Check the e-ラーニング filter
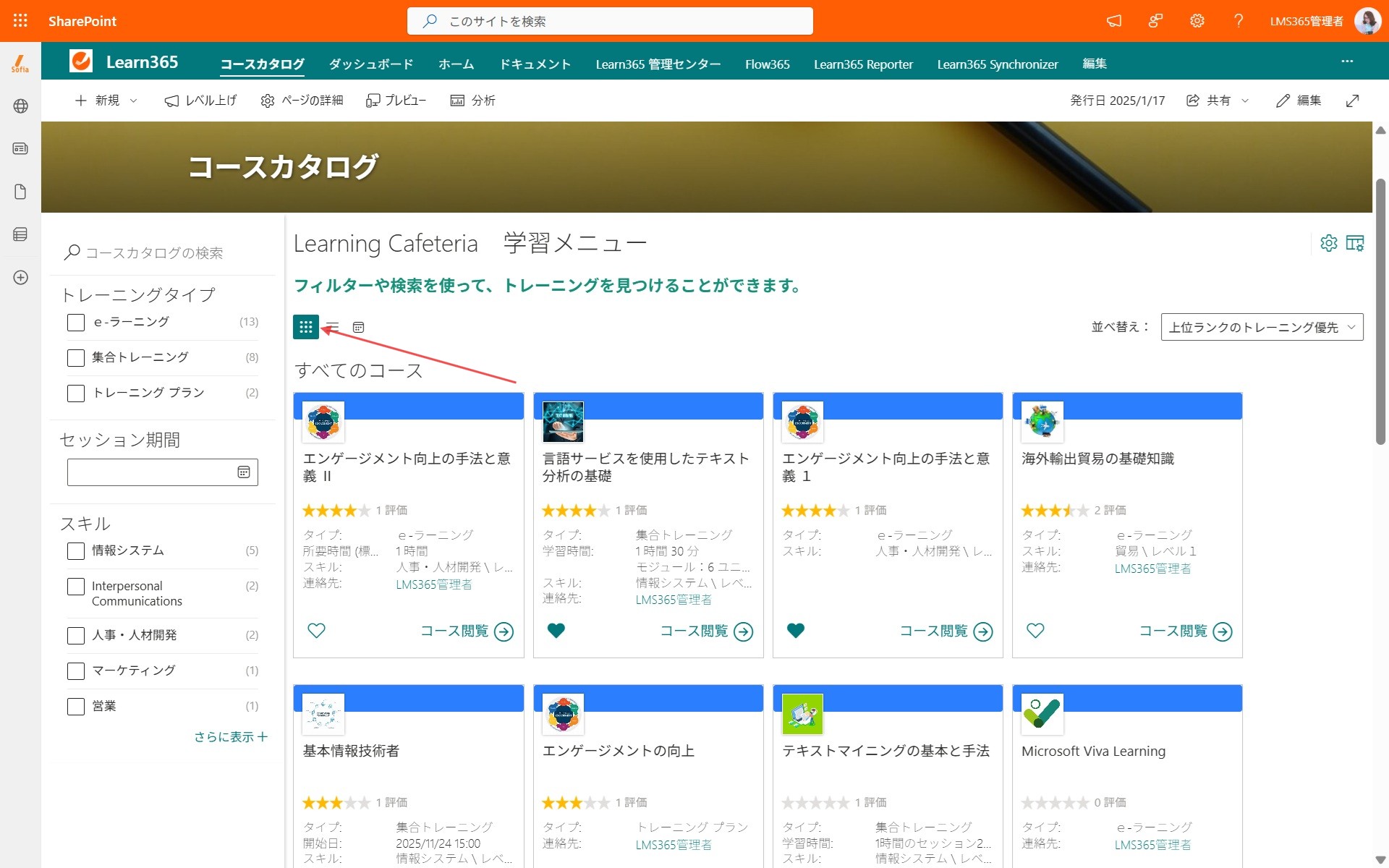 [x=76, y=323]
